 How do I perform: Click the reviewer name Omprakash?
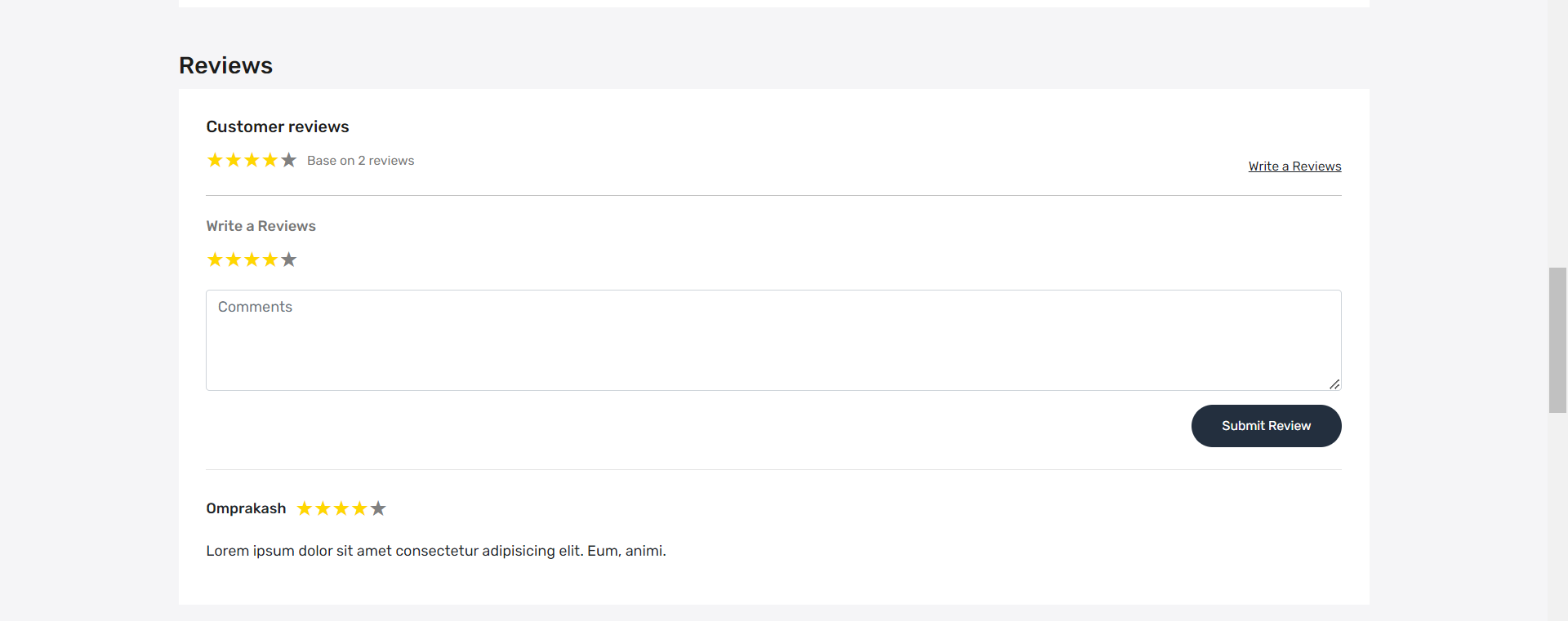pyautogui.click(x=246, y=508)
